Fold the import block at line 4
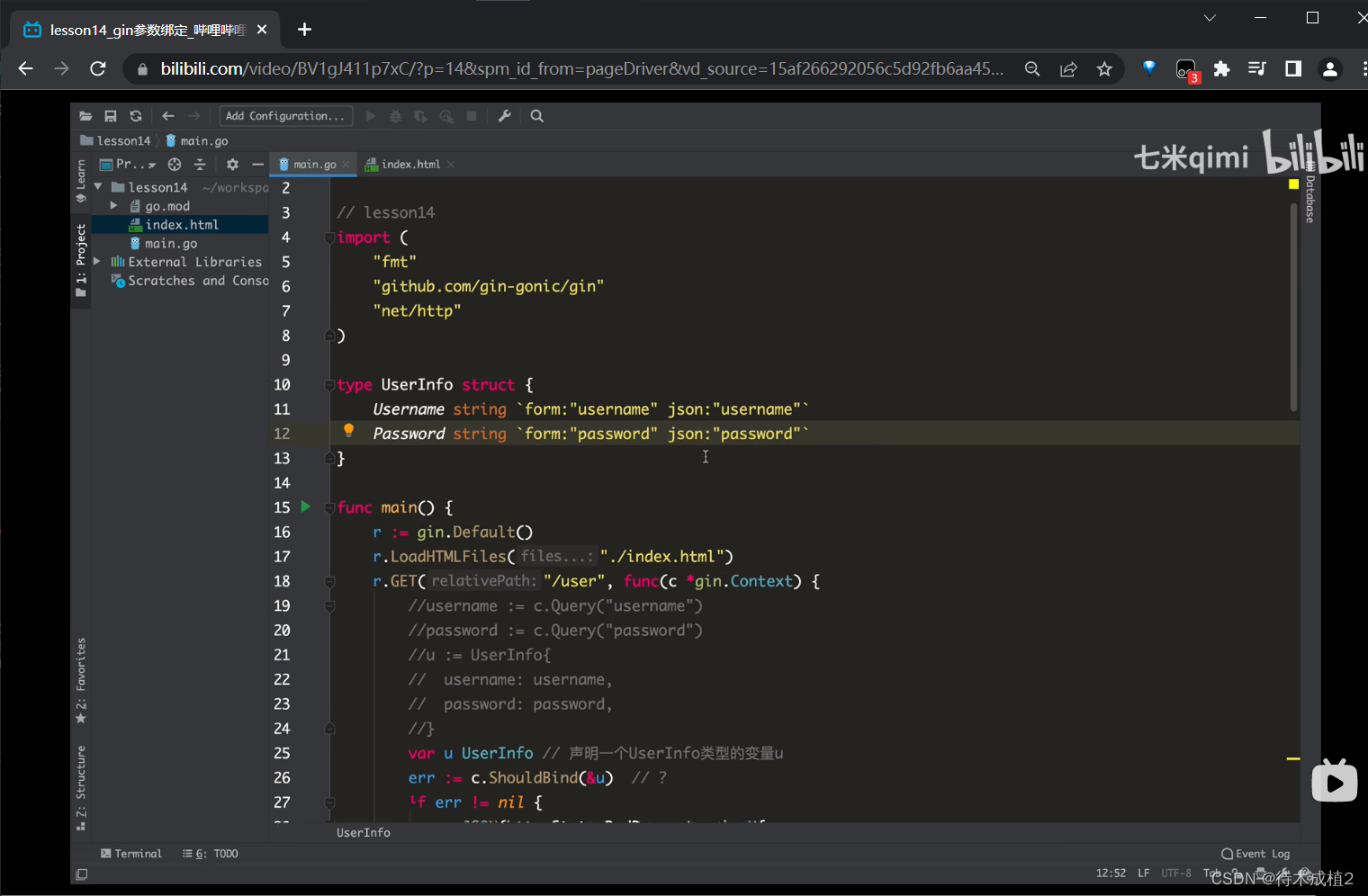 (x=329, y=237)
